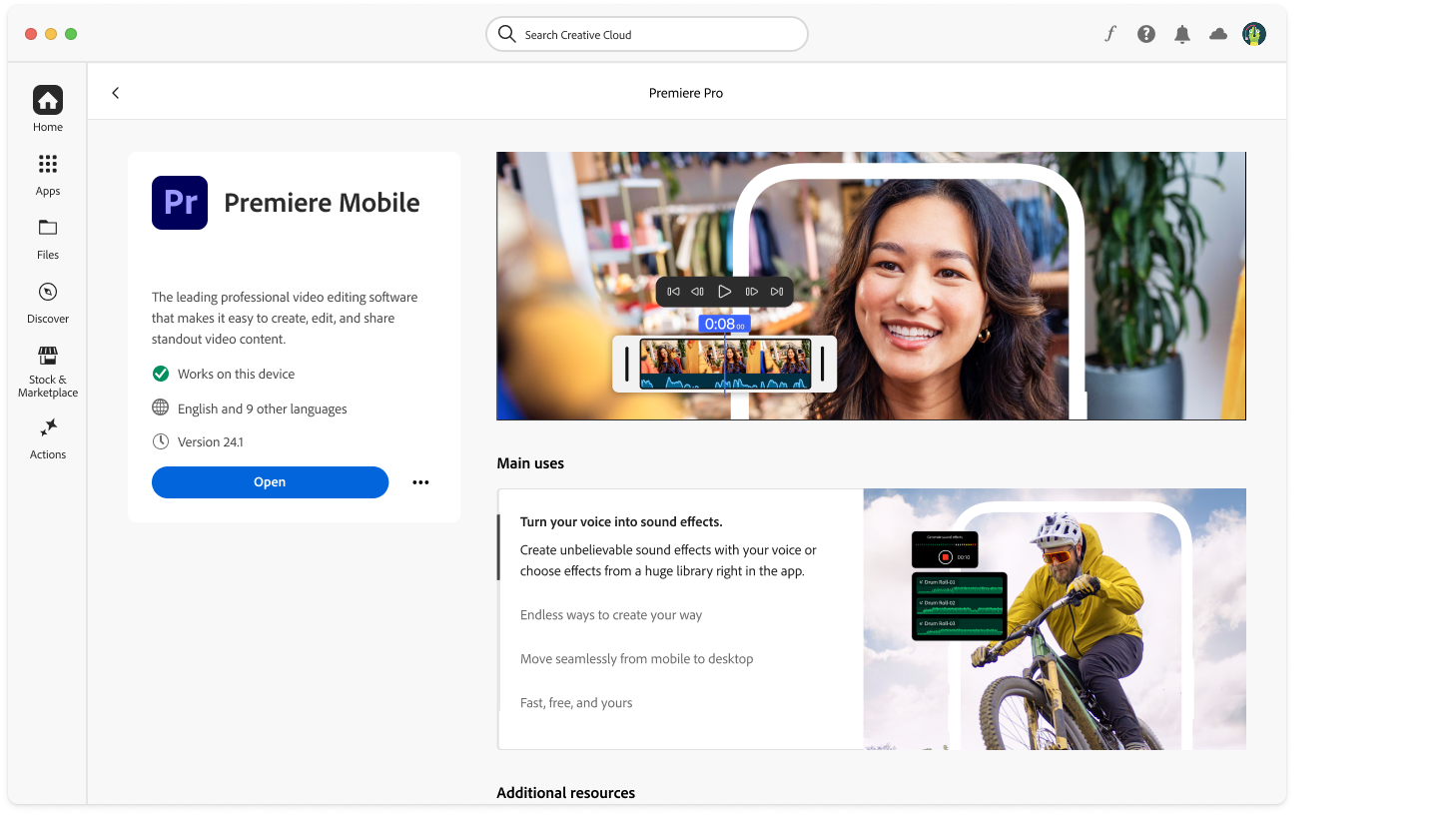Click the video clip filmstrip in hero image
Viewport: 1456px width, 815px height.
coord(725,364)
